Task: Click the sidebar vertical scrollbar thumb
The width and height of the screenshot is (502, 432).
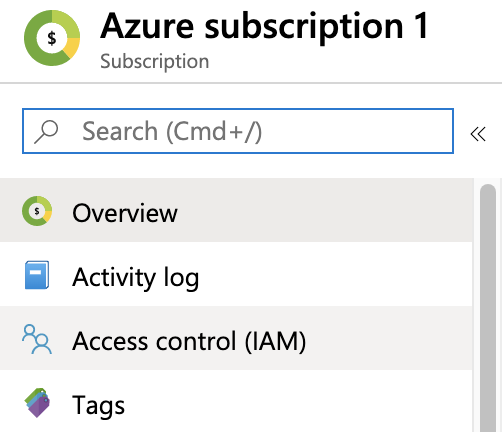Action: pyautogui.click(x=488, y=308)
